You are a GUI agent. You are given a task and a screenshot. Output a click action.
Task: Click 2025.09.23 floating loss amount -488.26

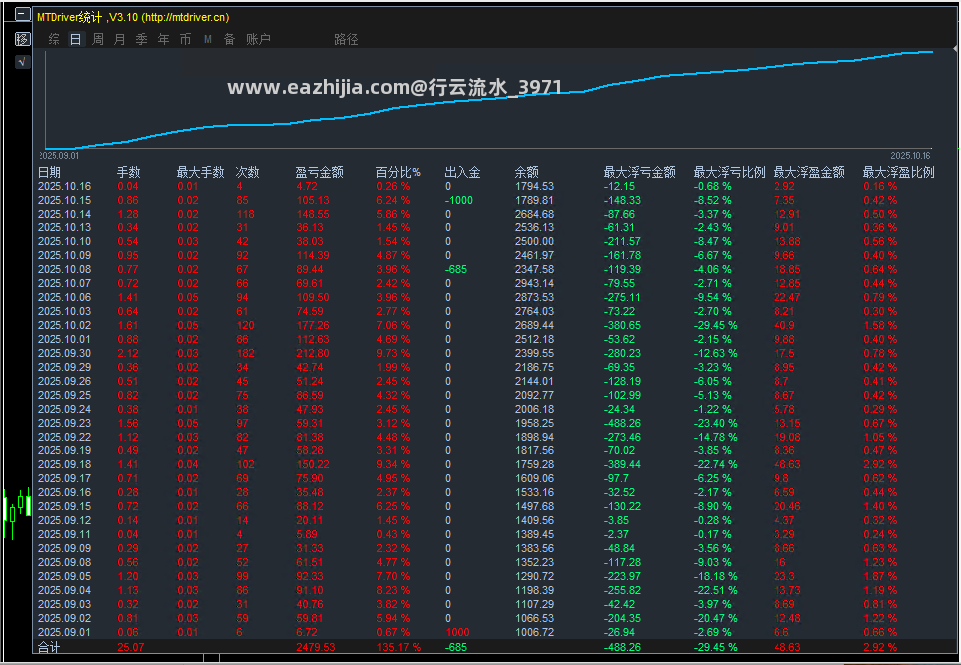click(622, 423)
